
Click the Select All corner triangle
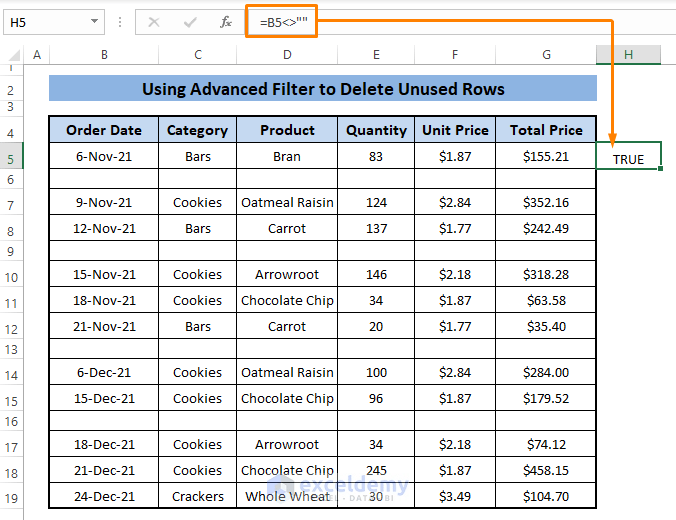coord(14,55)
